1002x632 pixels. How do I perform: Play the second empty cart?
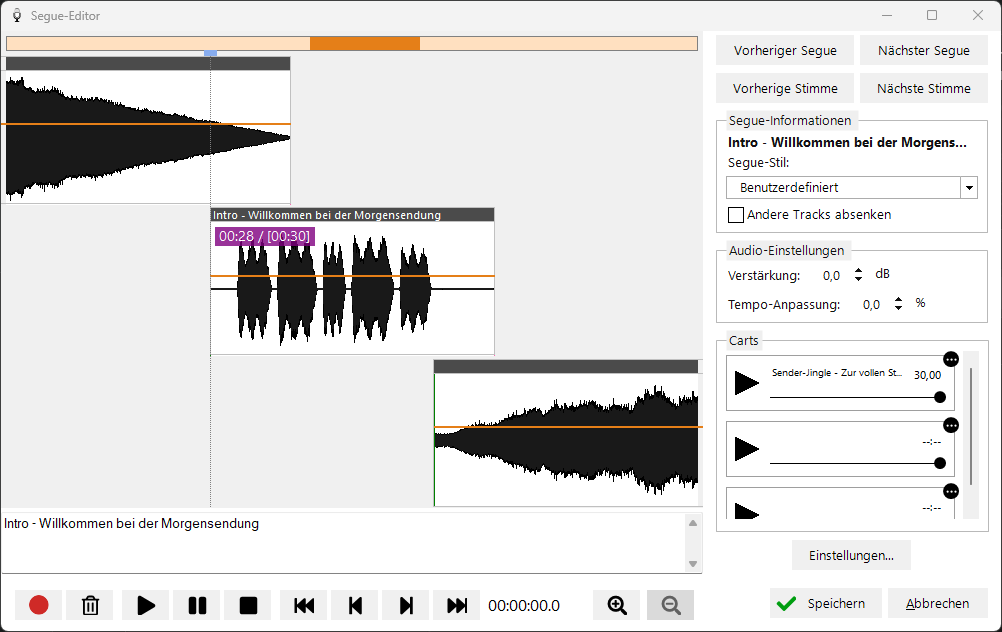[746, 449]
